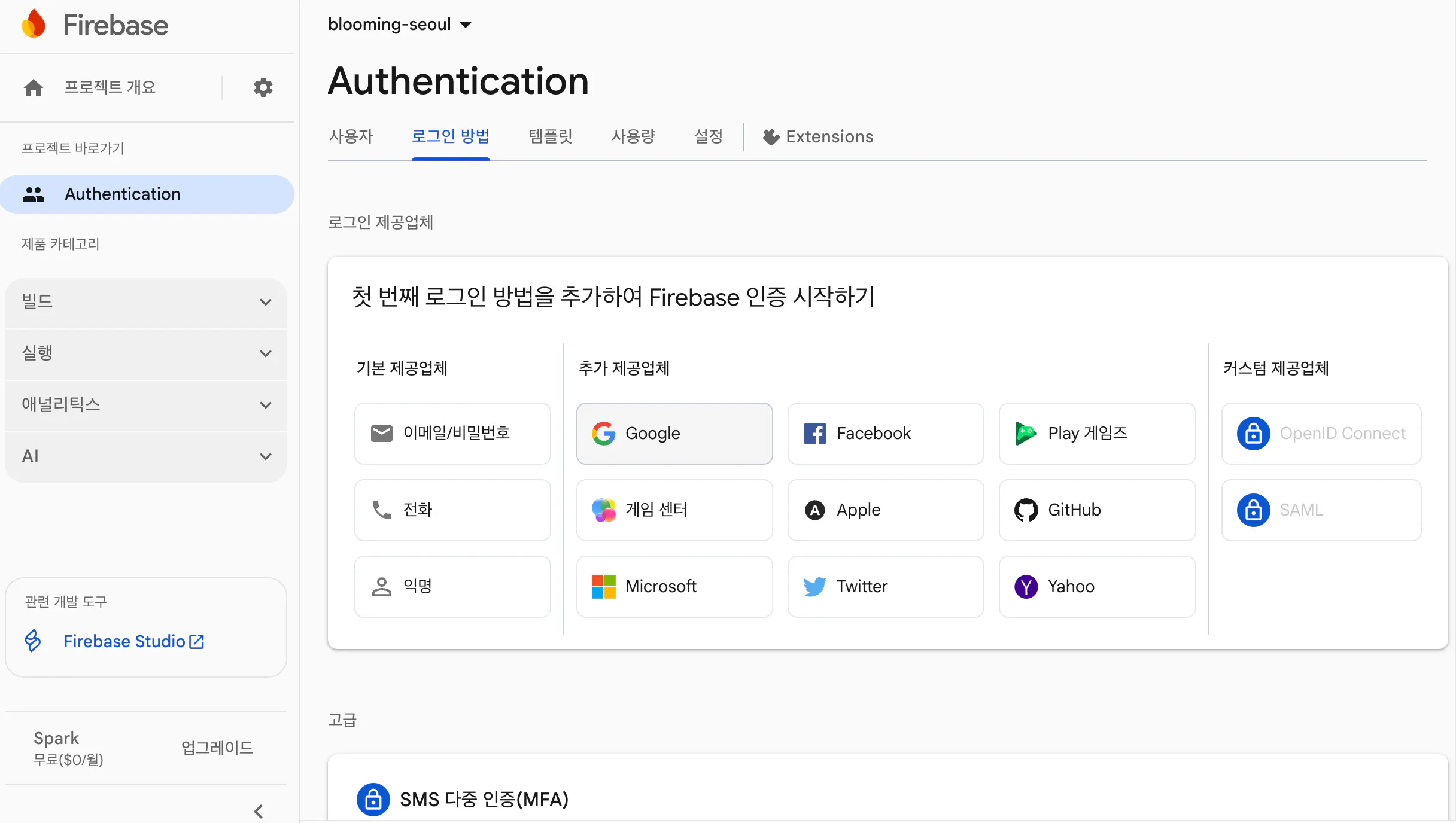Screen dimensions: 1456x823
Task: Choose the GitHub provider tile
Action: [x=1096, y=510]
